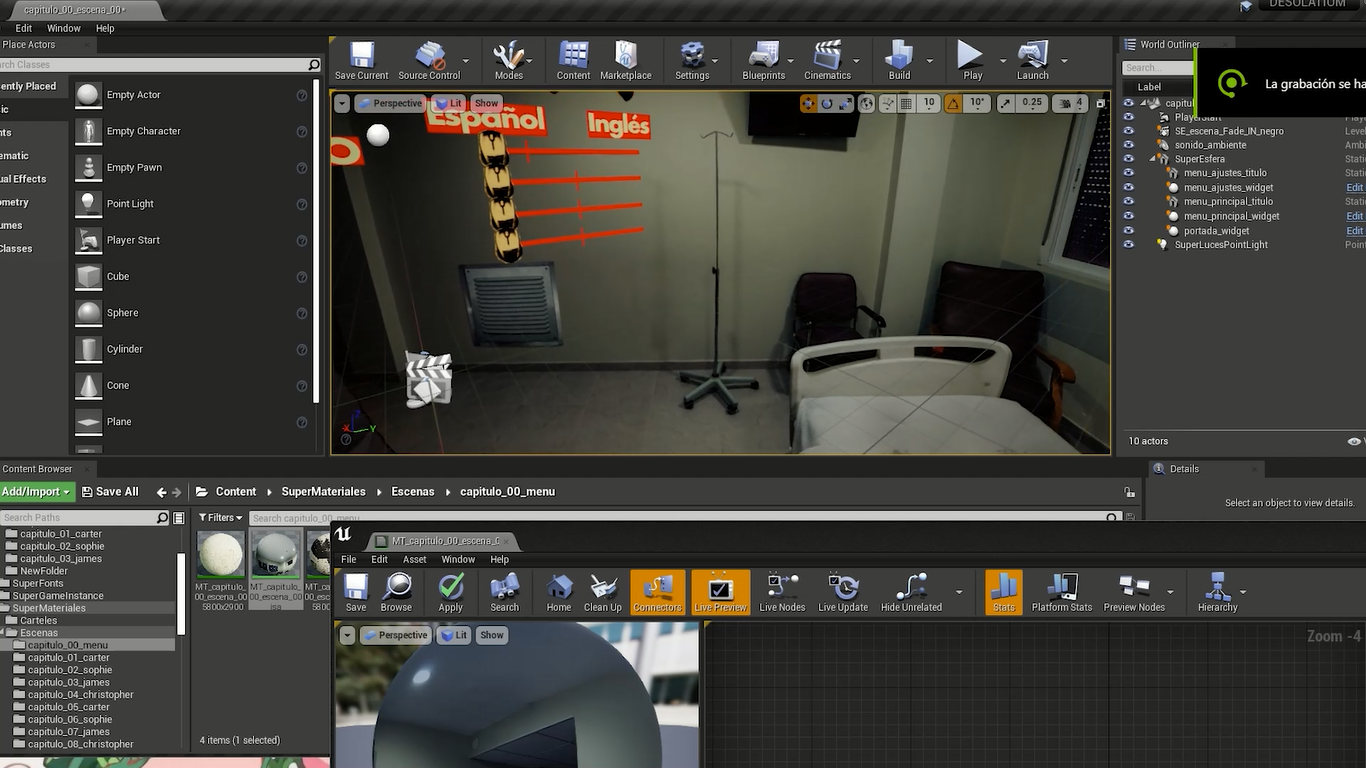Toggle Live Preview in material editor
The image size is (1366, 768).
720,593
